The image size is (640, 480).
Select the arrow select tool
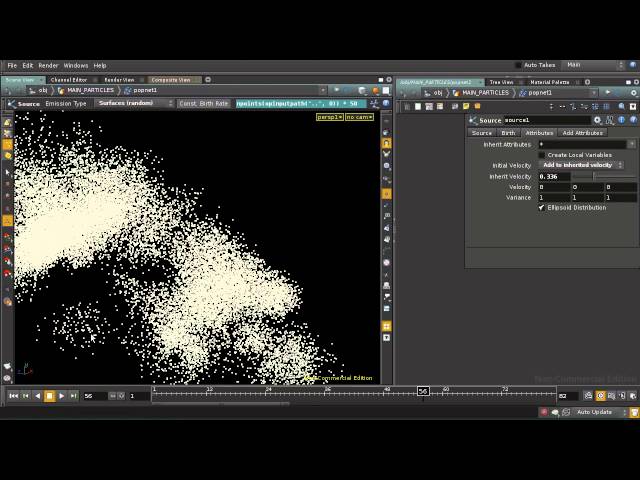pos(7,173)
